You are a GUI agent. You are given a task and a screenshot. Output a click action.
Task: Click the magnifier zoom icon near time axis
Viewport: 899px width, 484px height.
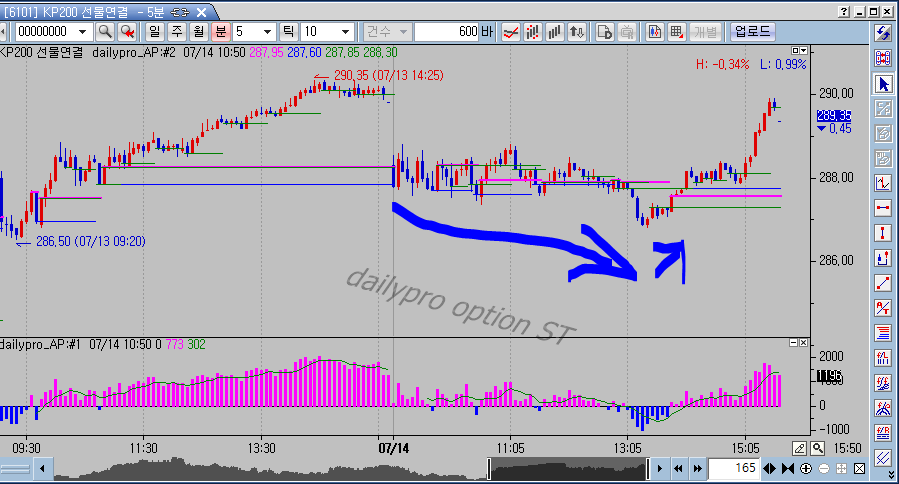click(818, 448)
